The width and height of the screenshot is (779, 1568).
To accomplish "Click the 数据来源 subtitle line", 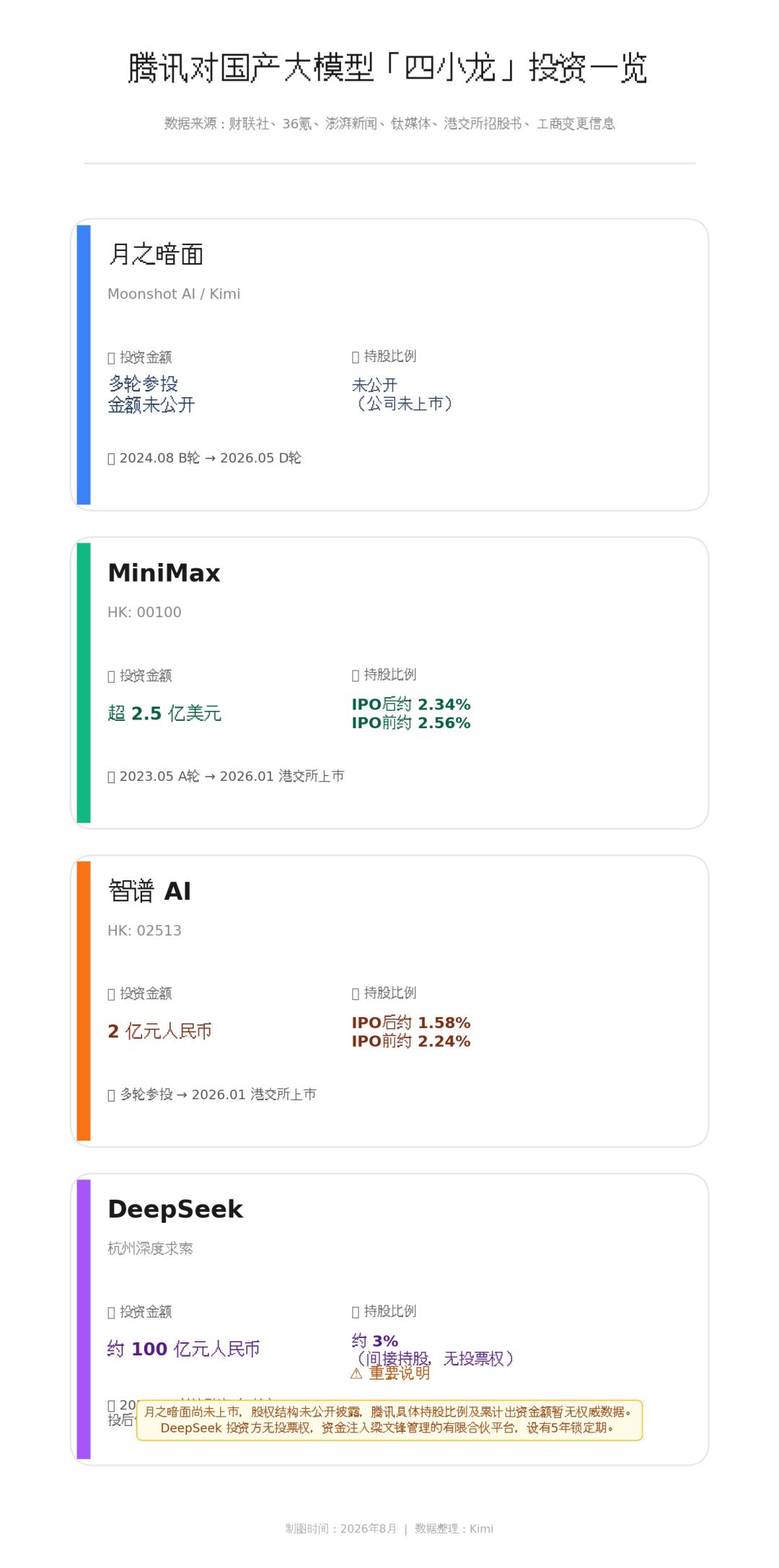I will [389, 124].
